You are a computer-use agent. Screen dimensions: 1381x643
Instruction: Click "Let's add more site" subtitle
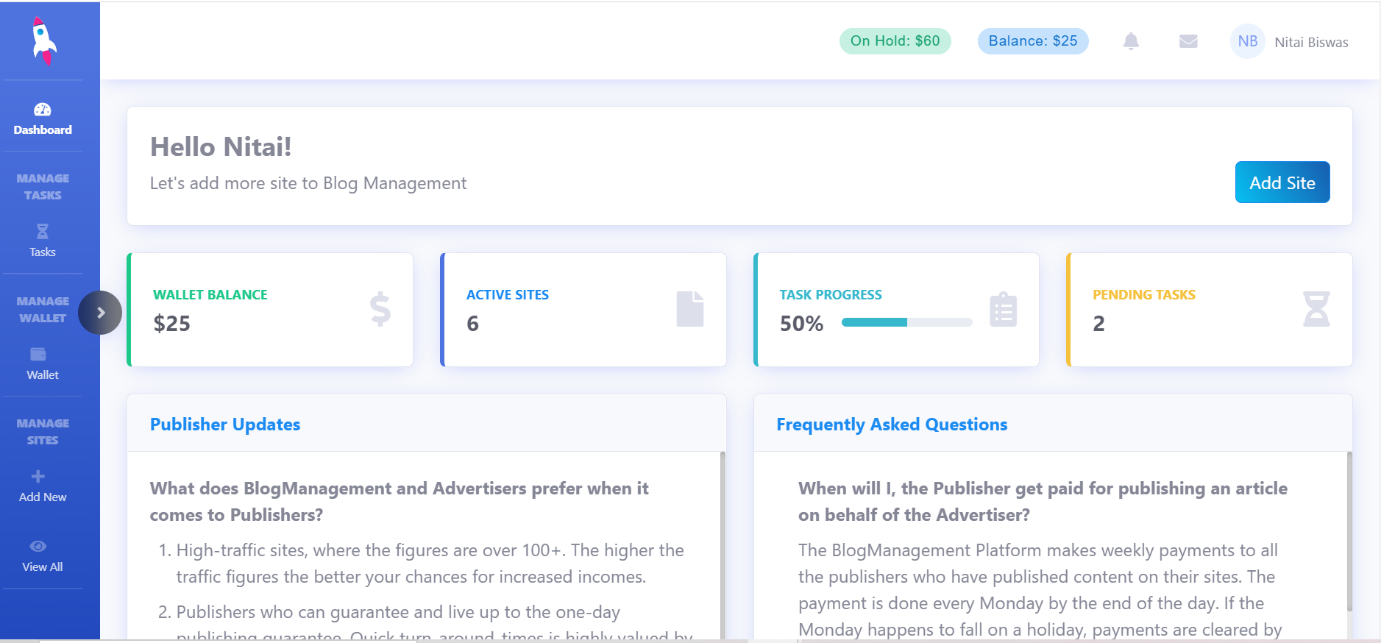point(308,183)
